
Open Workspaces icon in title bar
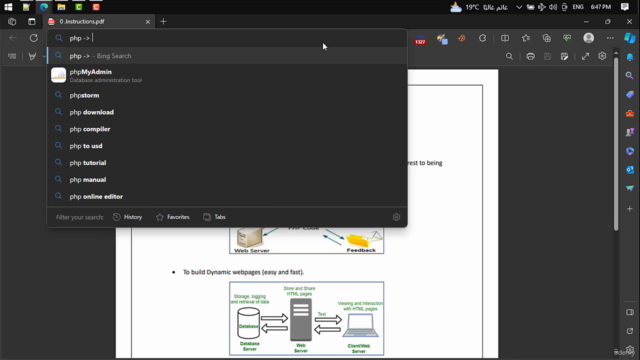point(12,22)
